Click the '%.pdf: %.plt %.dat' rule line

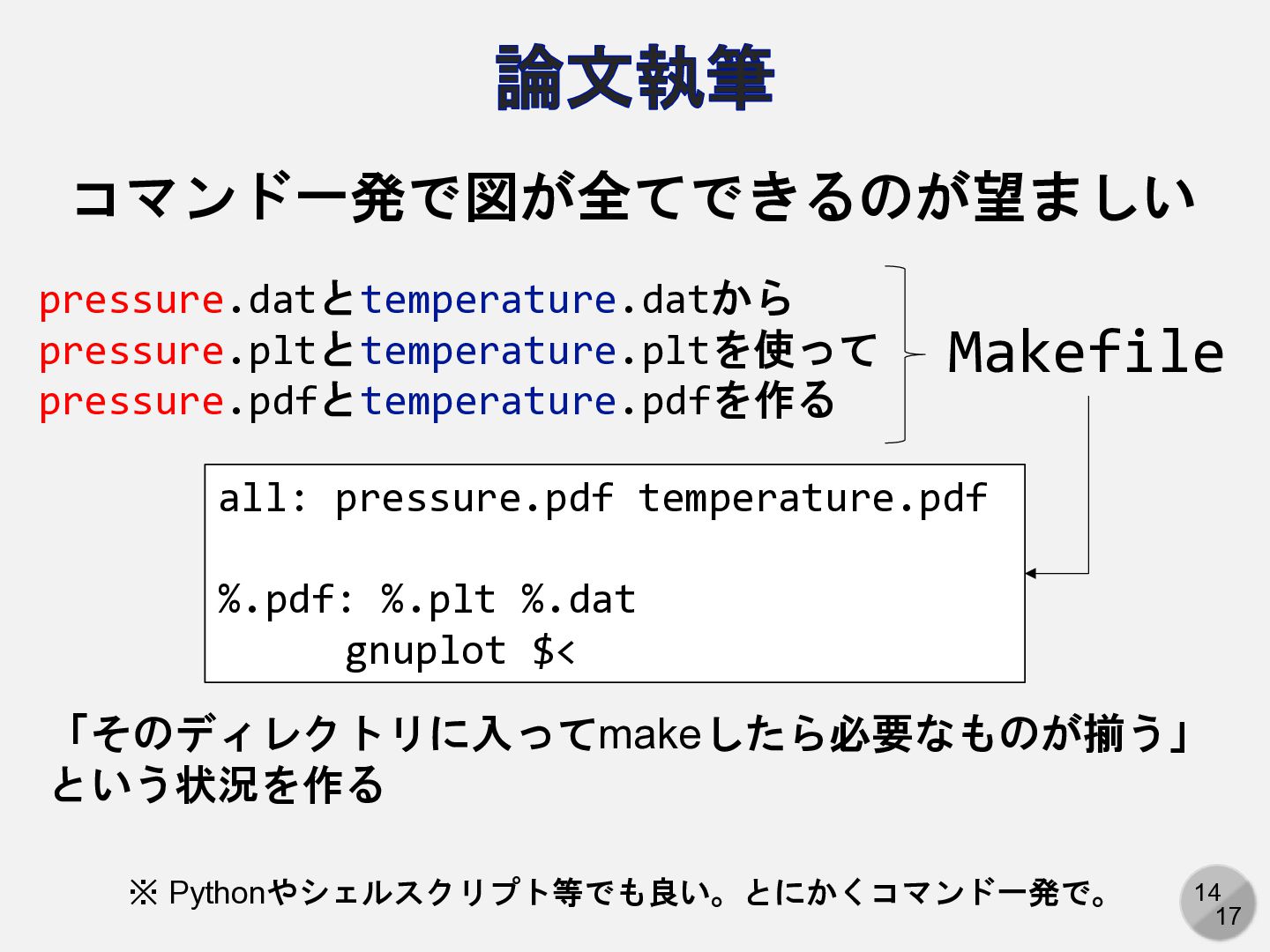pyautogui.click(x=427, y=600)
